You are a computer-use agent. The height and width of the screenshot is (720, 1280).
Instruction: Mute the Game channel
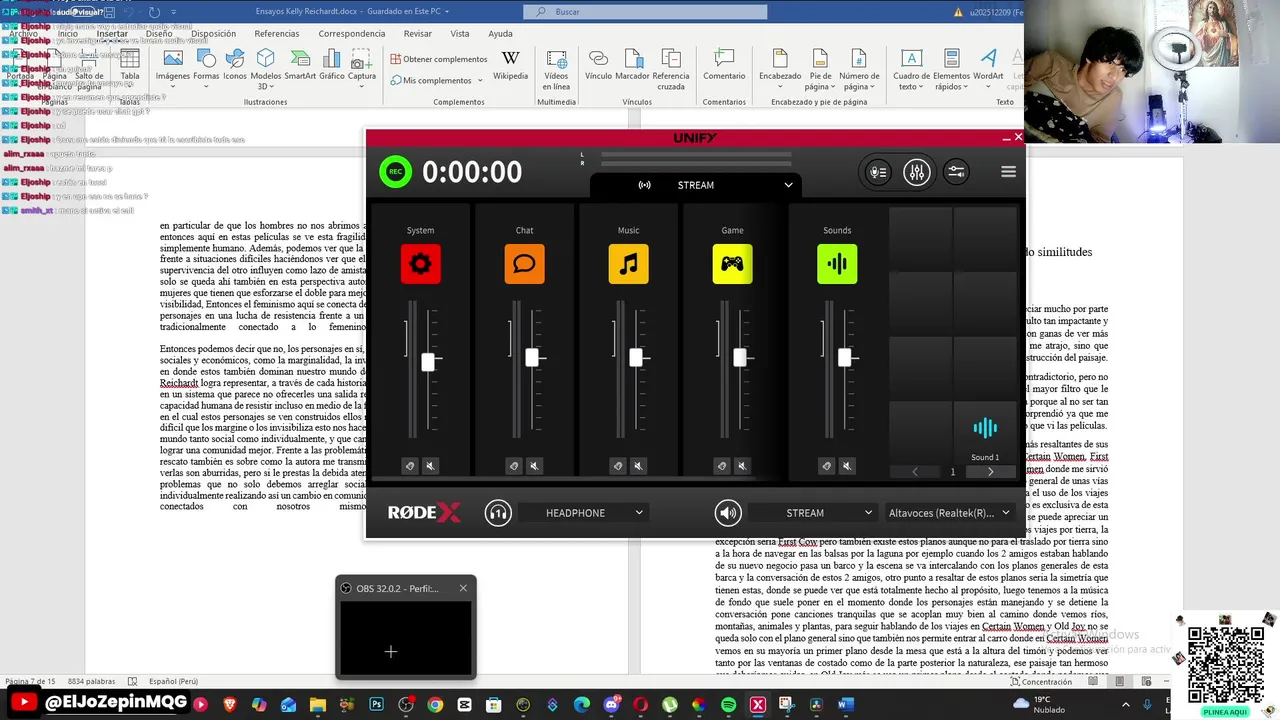click(742, 466)
